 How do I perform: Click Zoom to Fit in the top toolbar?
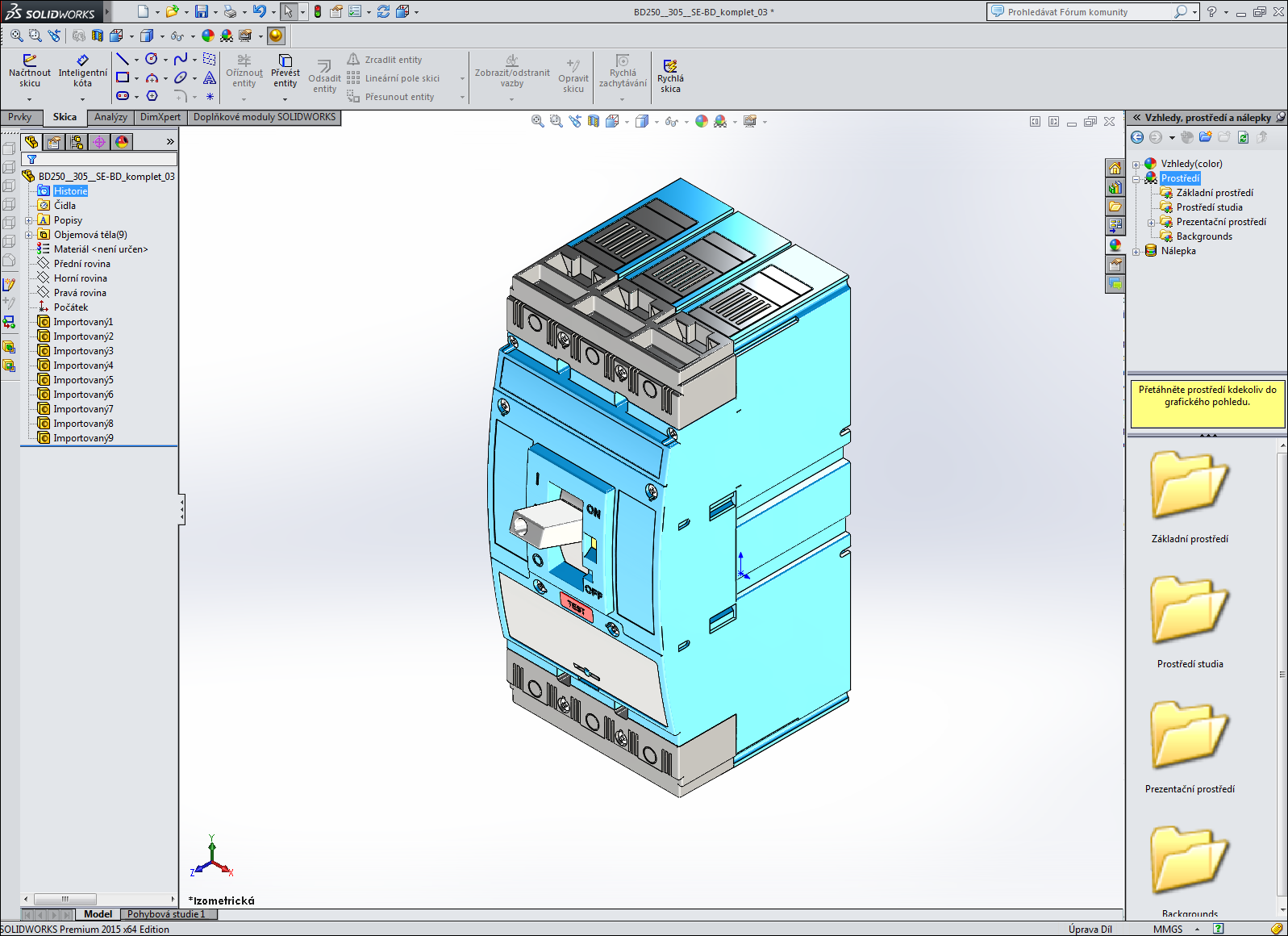coord(17,36)
